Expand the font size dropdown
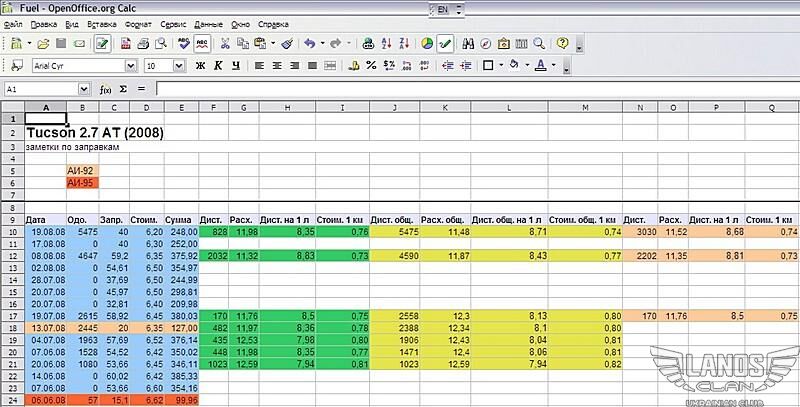Screen dimensions: 800x407 tap(180, 66)
